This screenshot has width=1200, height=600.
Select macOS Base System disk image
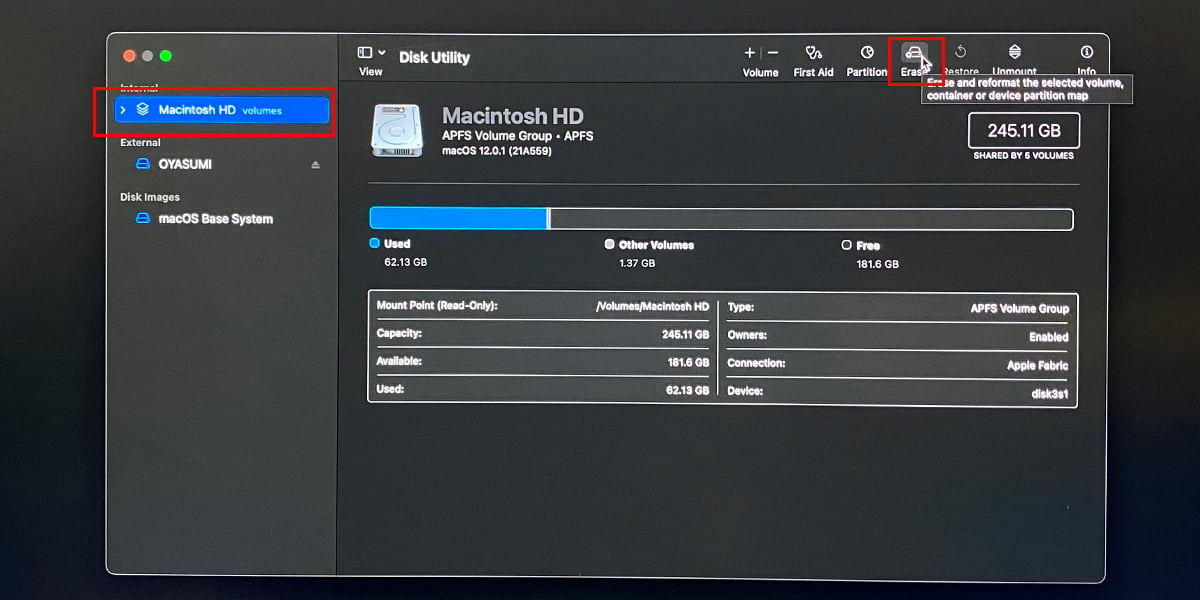(x=215, y=219)
